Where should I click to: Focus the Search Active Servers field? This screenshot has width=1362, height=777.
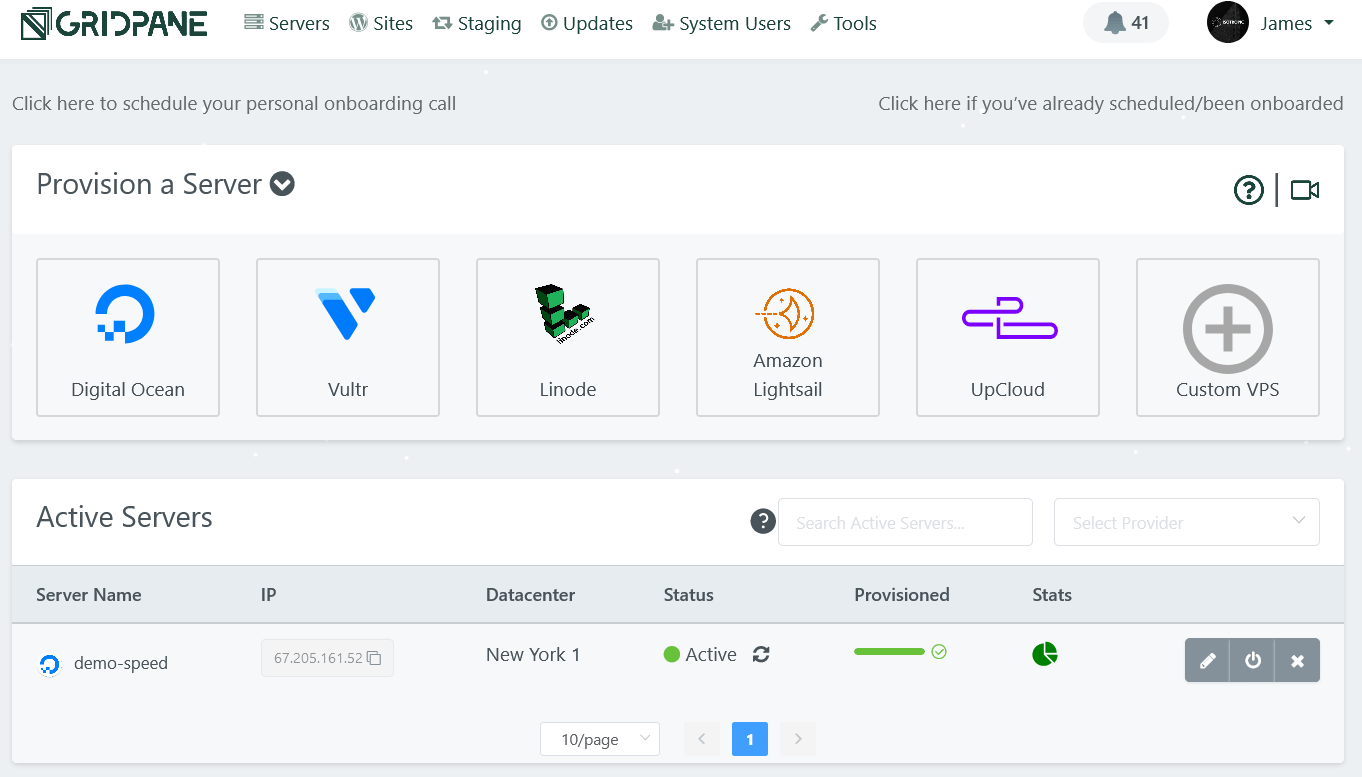coord(905,522)
